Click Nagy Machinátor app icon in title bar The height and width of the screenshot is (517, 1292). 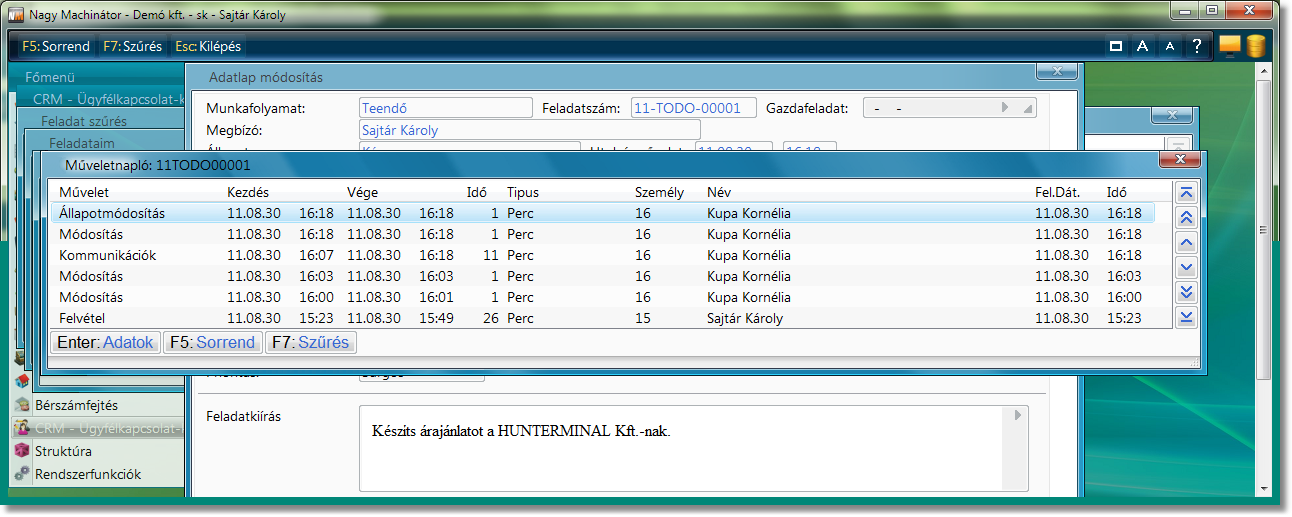(16, 15)
